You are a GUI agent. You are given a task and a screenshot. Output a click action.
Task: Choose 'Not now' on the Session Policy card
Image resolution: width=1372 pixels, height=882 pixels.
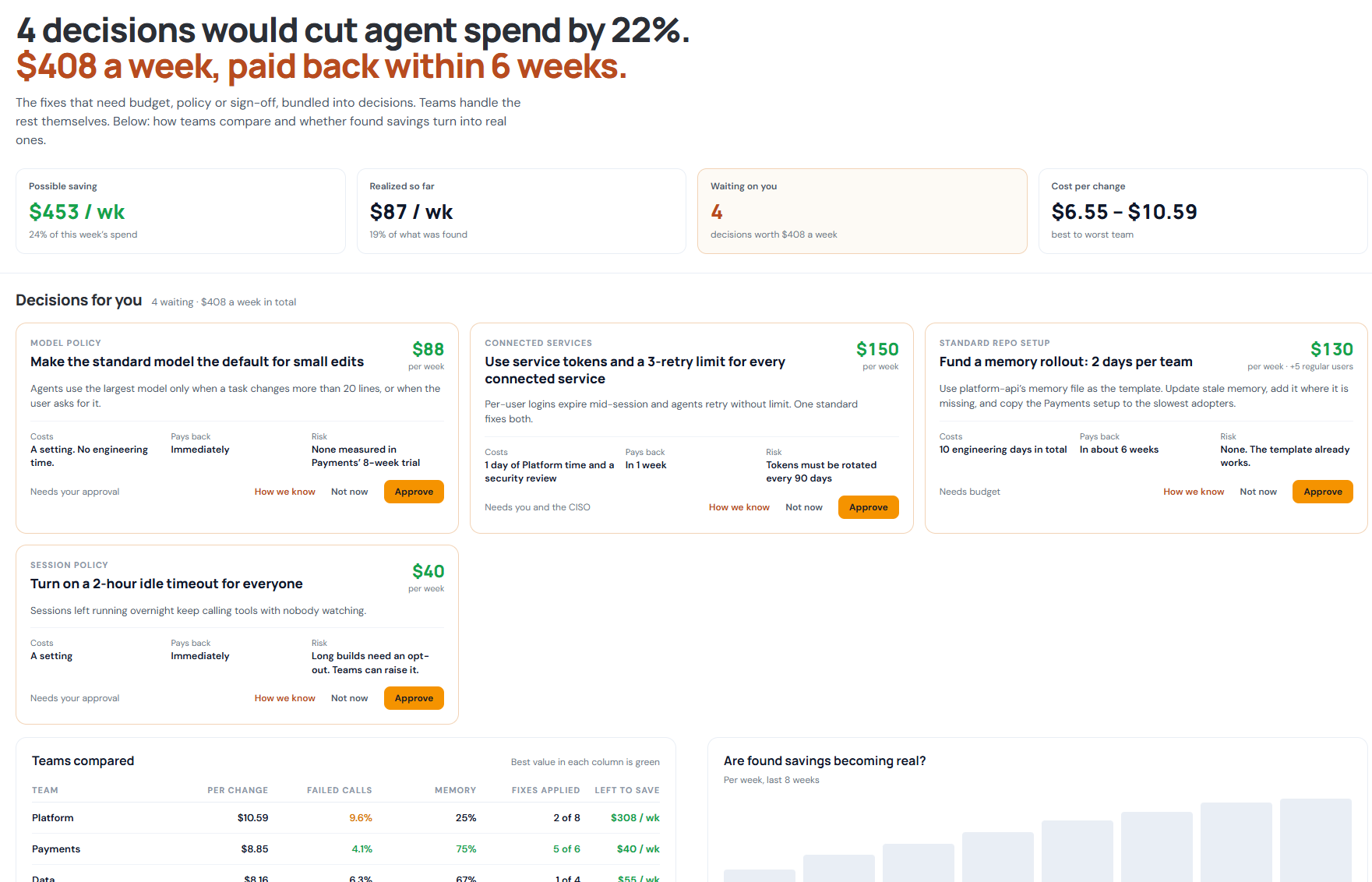[x=349, y=698]
